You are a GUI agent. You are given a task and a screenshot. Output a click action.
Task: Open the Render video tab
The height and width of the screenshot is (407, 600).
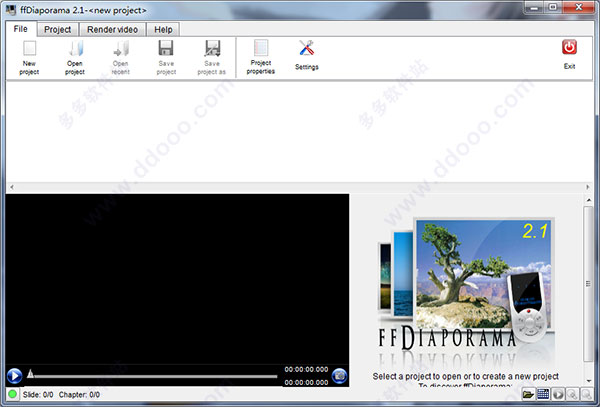[112, 29]
